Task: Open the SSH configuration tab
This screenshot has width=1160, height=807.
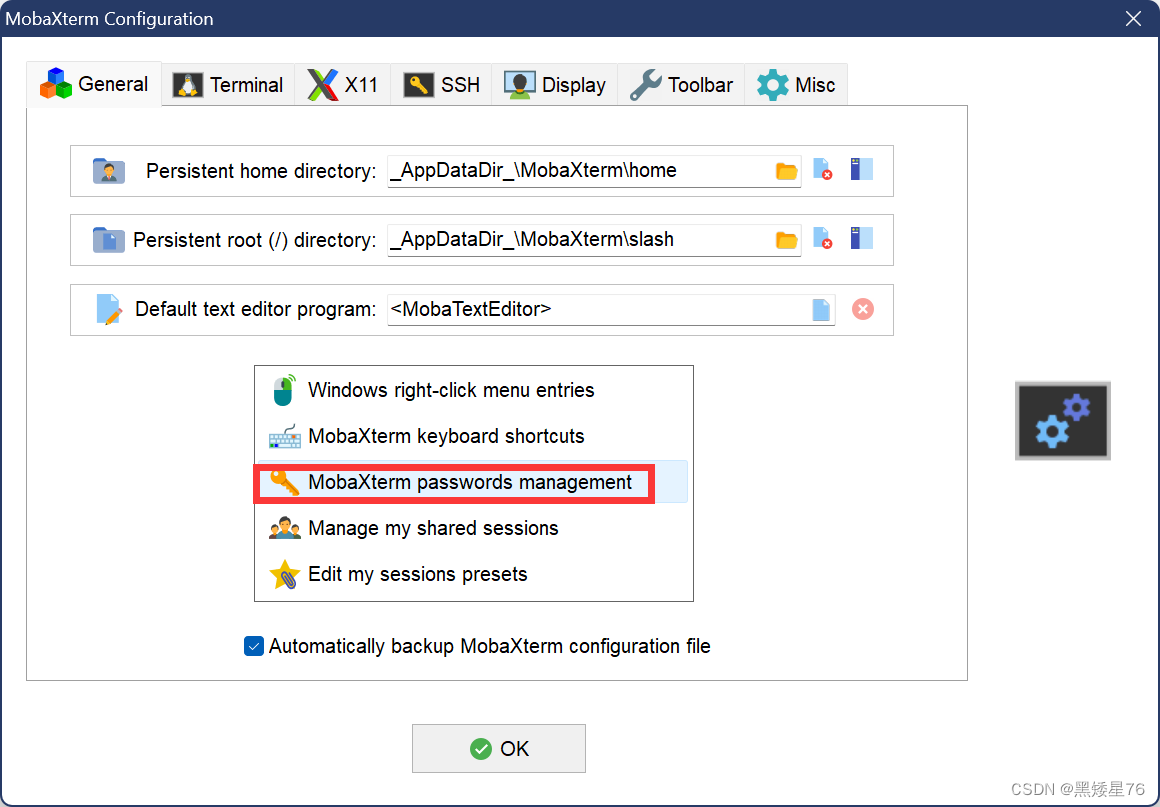Action: point(441,85)
